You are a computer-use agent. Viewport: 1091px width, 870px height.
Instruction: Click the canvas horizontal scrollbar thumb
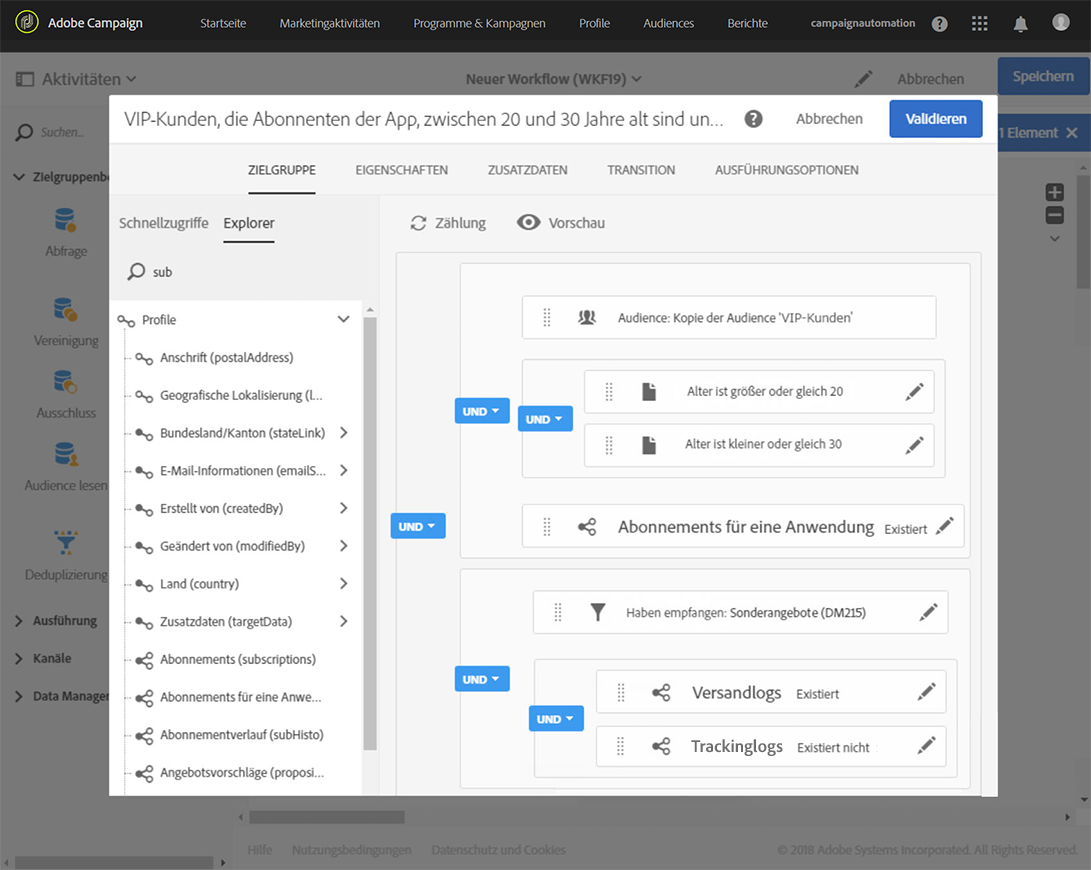[x=327, y=817]
